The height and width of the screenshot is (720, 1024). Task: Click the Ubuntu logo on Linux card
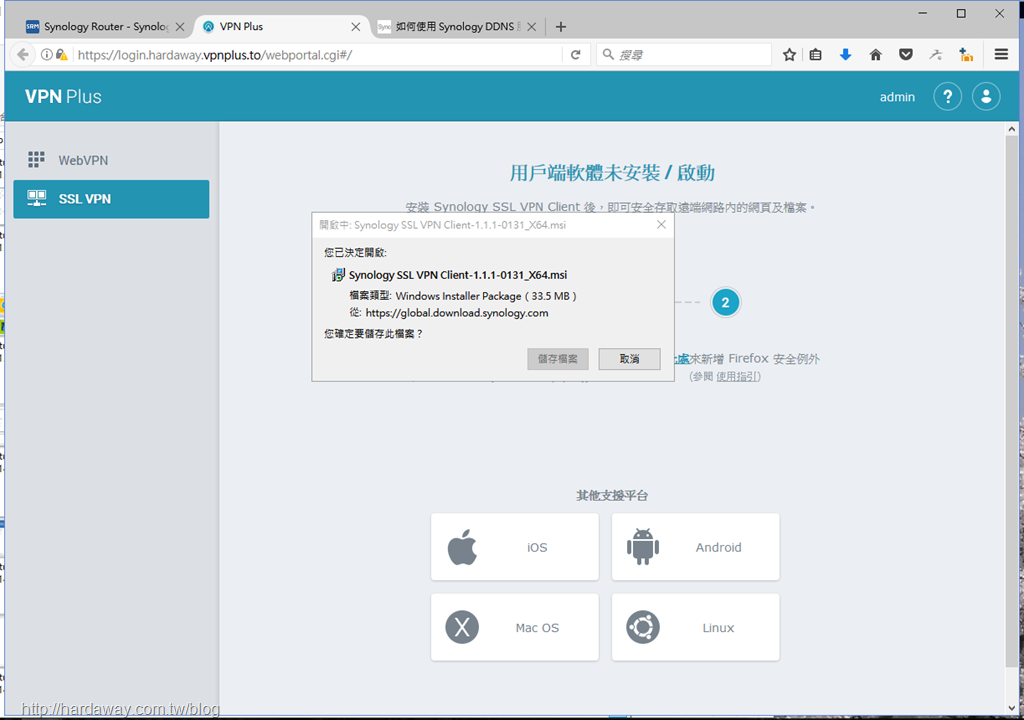point(643,627)
